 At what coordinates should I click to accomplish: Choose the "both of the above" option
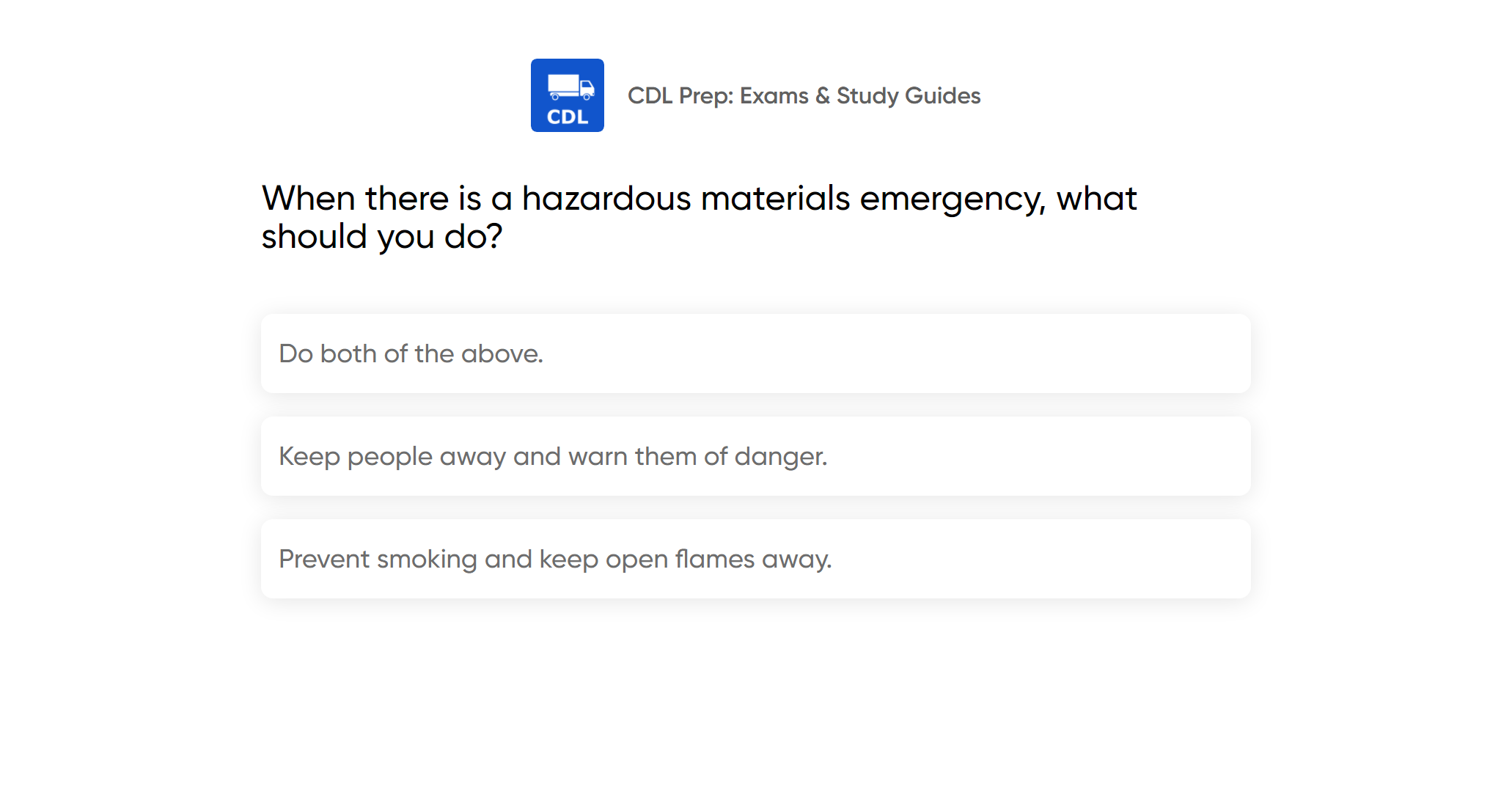pos(411,353)
